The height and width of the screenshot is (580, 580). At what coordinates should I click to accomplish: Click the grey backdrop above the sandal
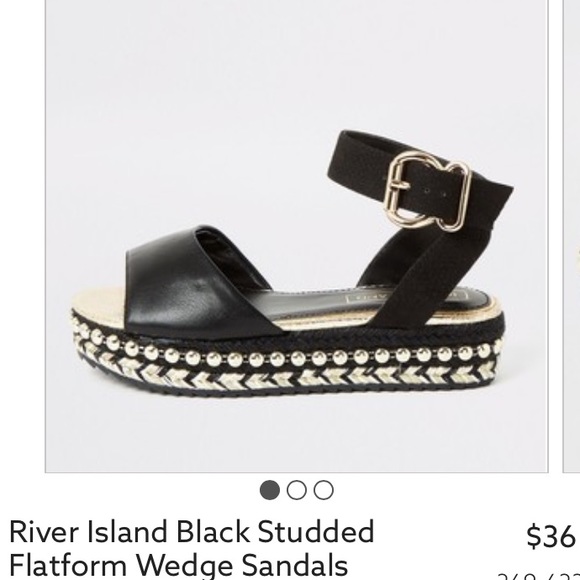(x=296, y=67)
